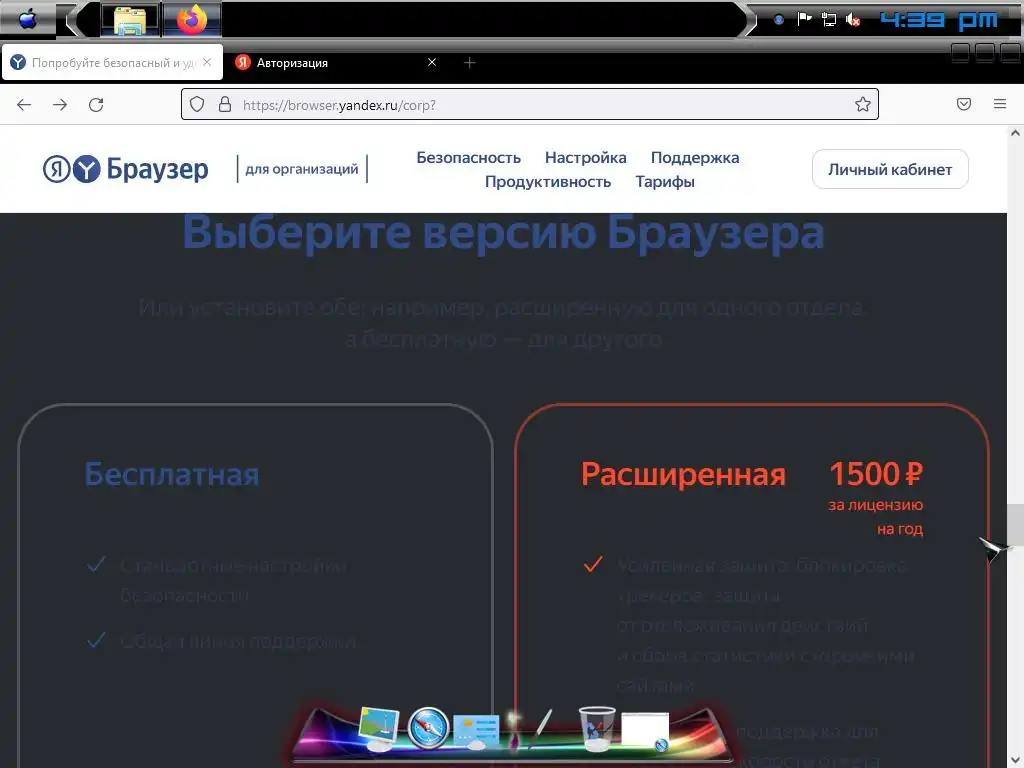Open the browser window dock icon
This screenshot has width=1024, height=768.
tap(645, 730)
